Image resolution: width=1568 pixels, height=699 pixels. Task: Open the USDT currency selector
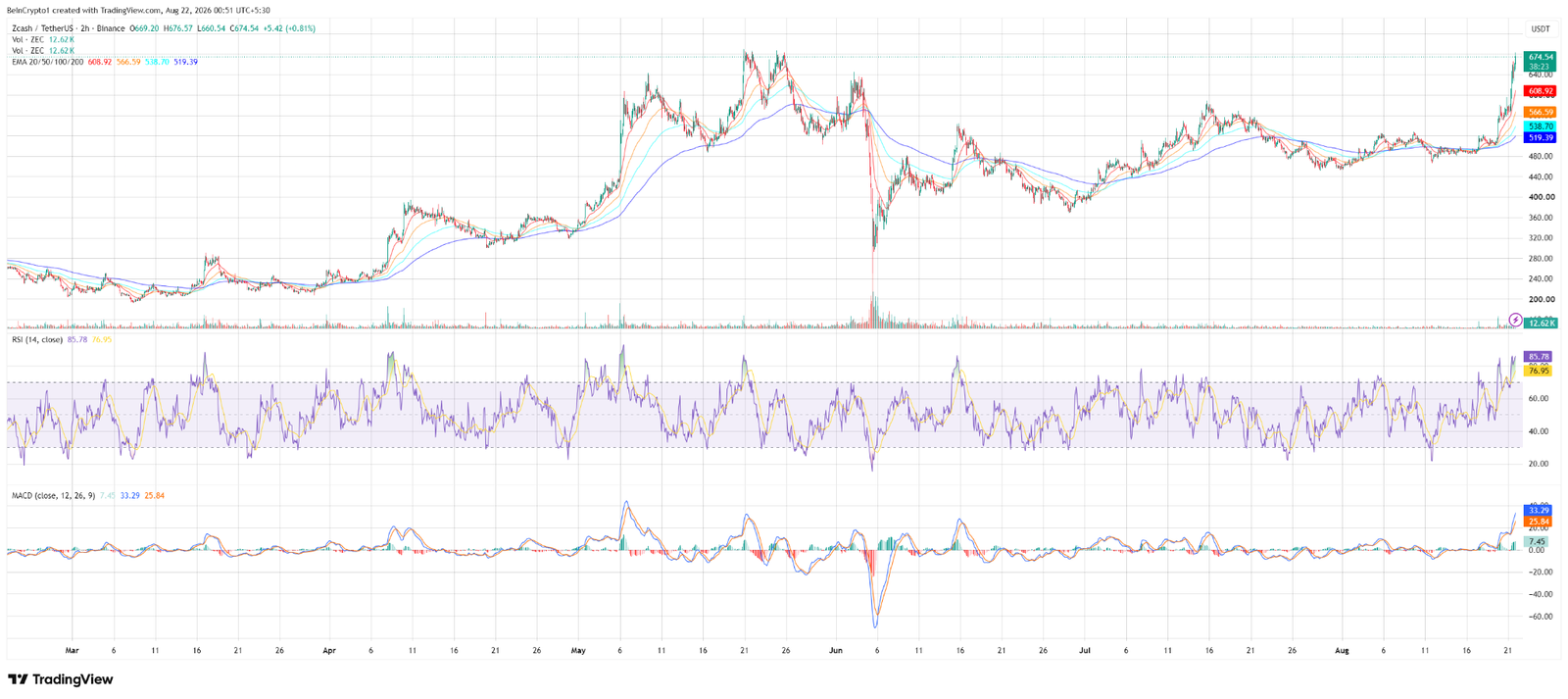(1541, 28)
